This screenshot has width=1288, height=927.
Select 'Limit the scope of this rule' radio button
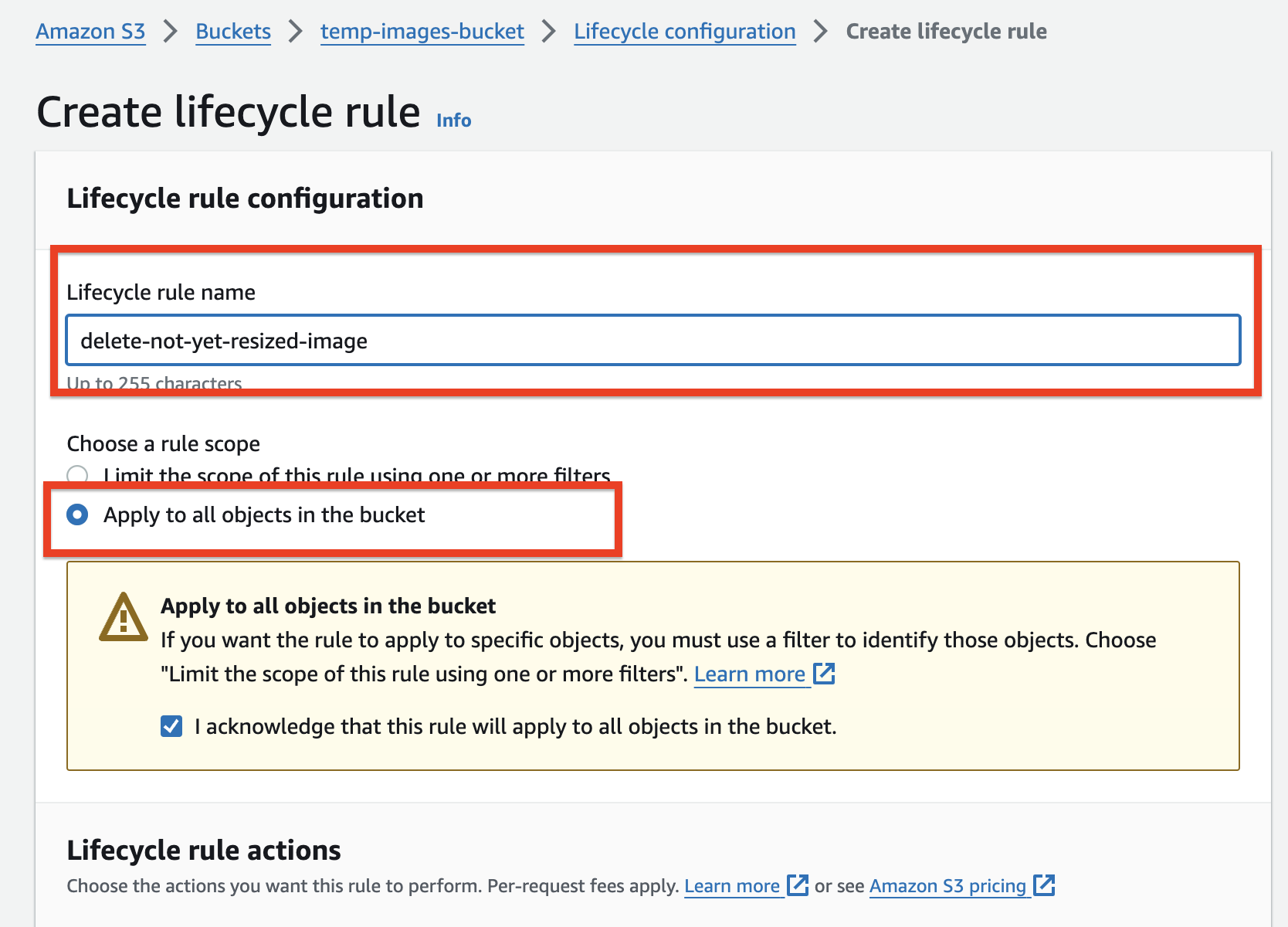77,474
